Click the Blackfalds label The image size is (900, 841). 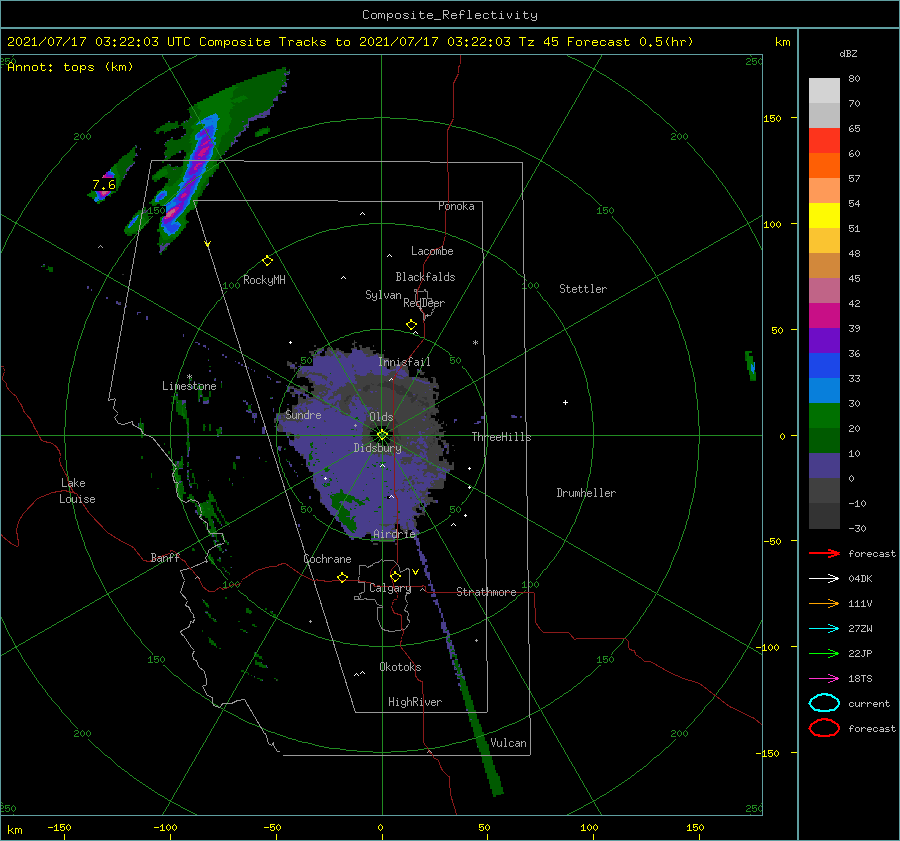[x=425, y=277]
